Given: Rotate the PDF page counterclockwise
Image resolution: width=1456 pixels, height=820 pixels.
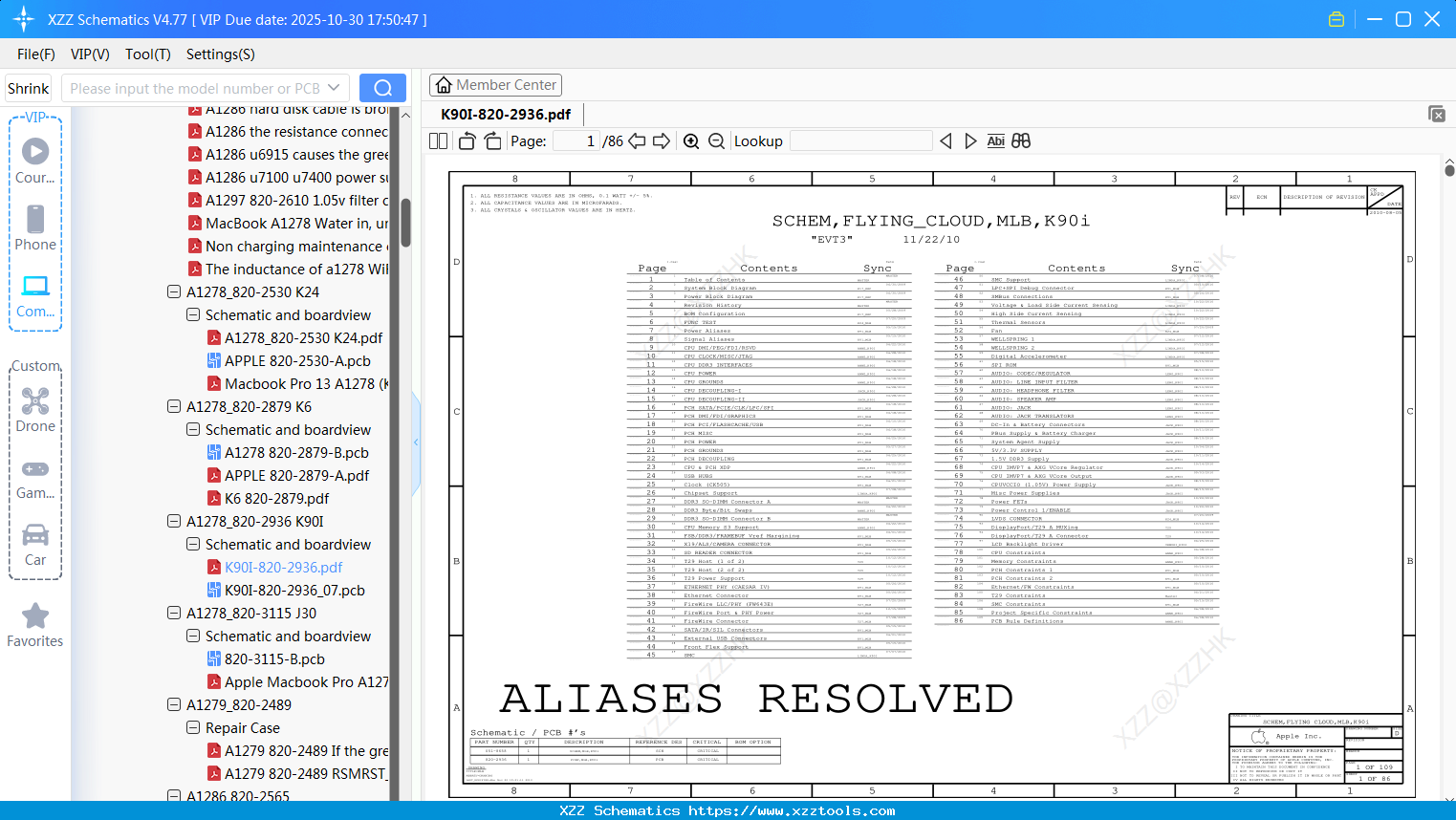Looking at the screenshot, I should coord(467,141).
